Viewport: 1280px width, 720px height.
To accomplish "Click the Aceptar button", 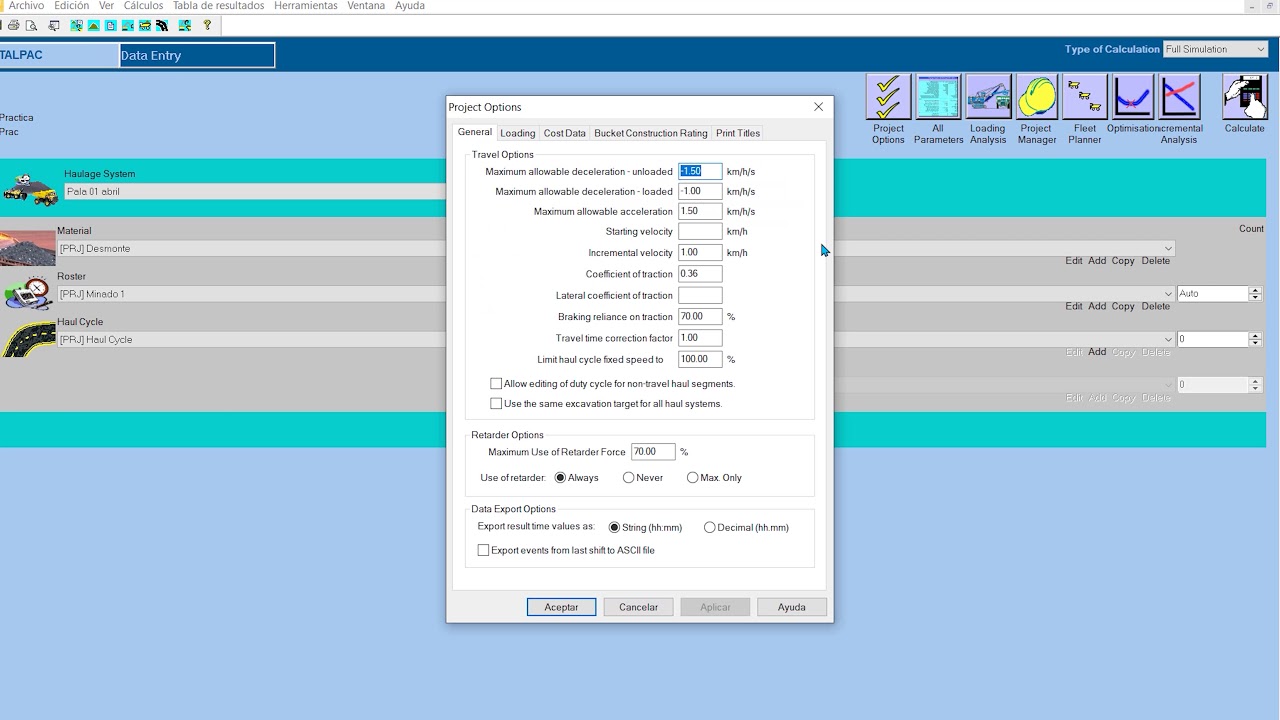I will point(561,607).
